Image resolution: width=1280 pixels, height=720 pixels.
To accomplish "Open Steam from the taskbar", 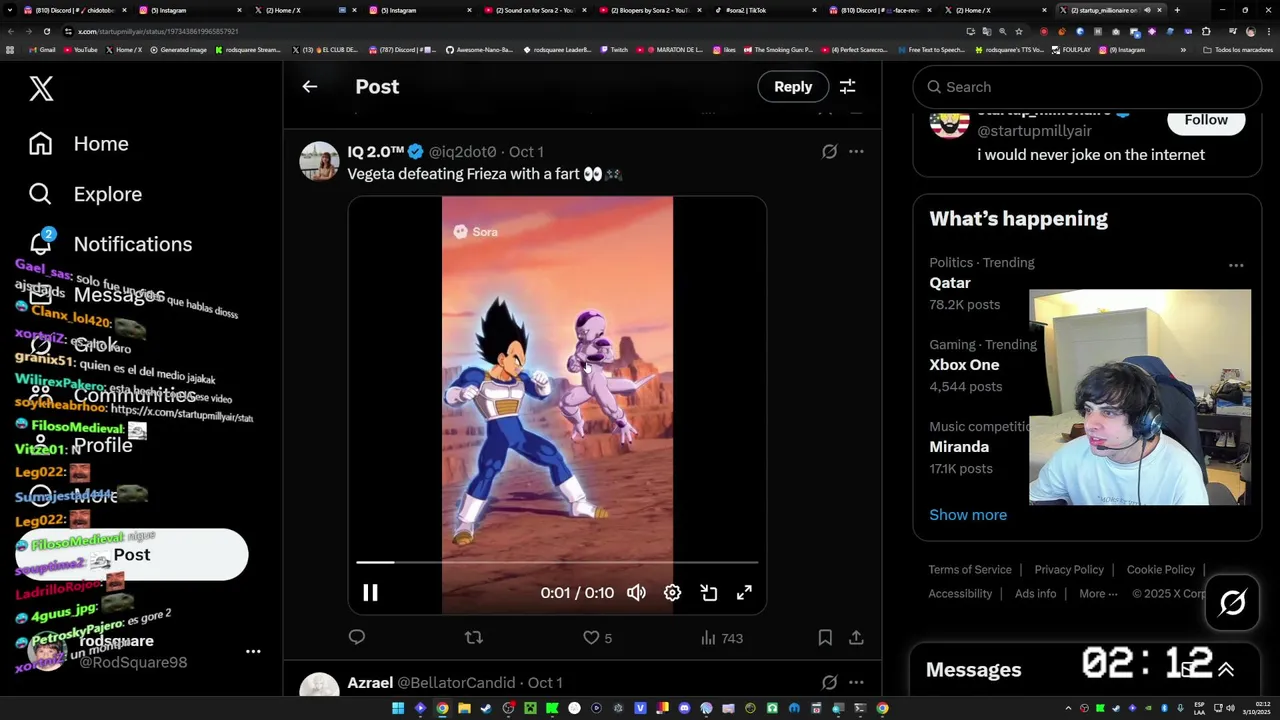I will (x=486, y=709).
